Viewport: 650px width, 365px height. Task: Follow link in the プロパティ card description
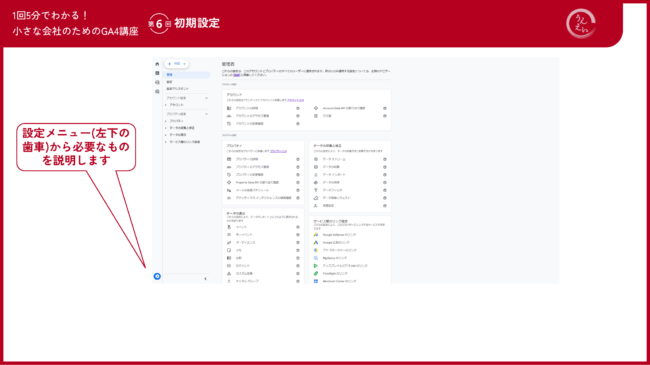point(278,151)
